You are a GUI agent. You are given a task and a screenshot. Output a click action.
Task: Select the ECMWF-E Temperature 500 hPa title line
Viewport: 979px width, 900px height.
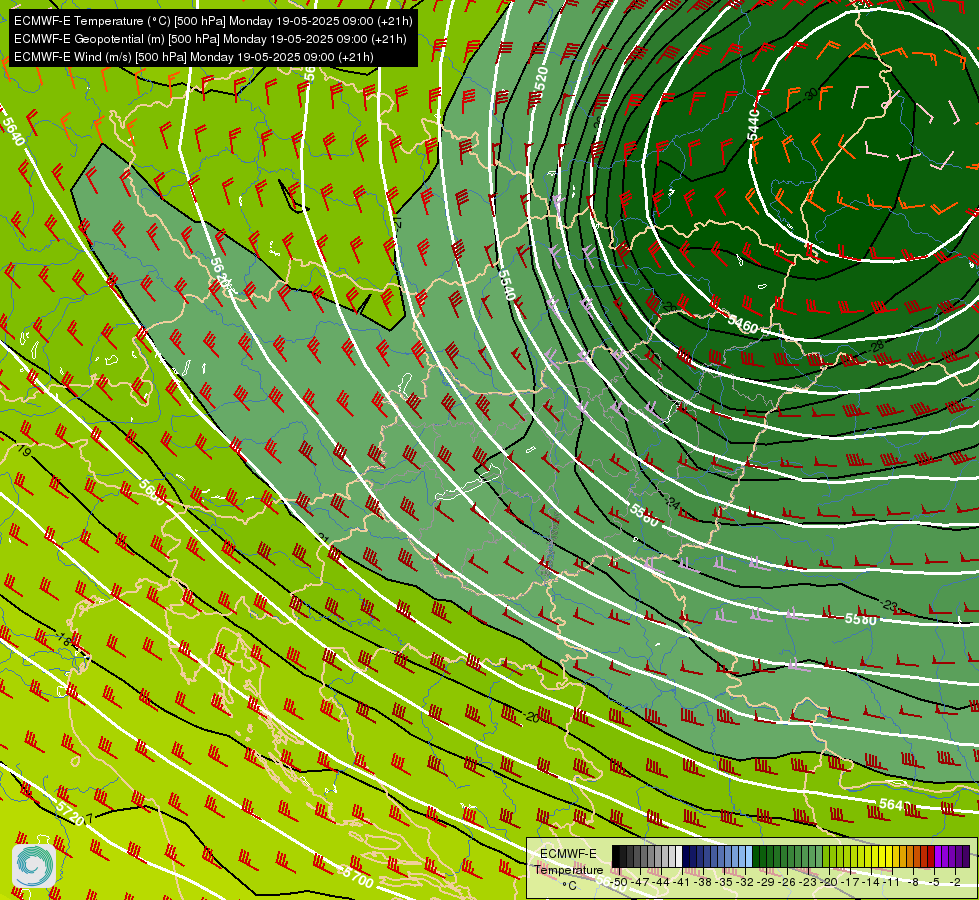click(x=213, y=21)
